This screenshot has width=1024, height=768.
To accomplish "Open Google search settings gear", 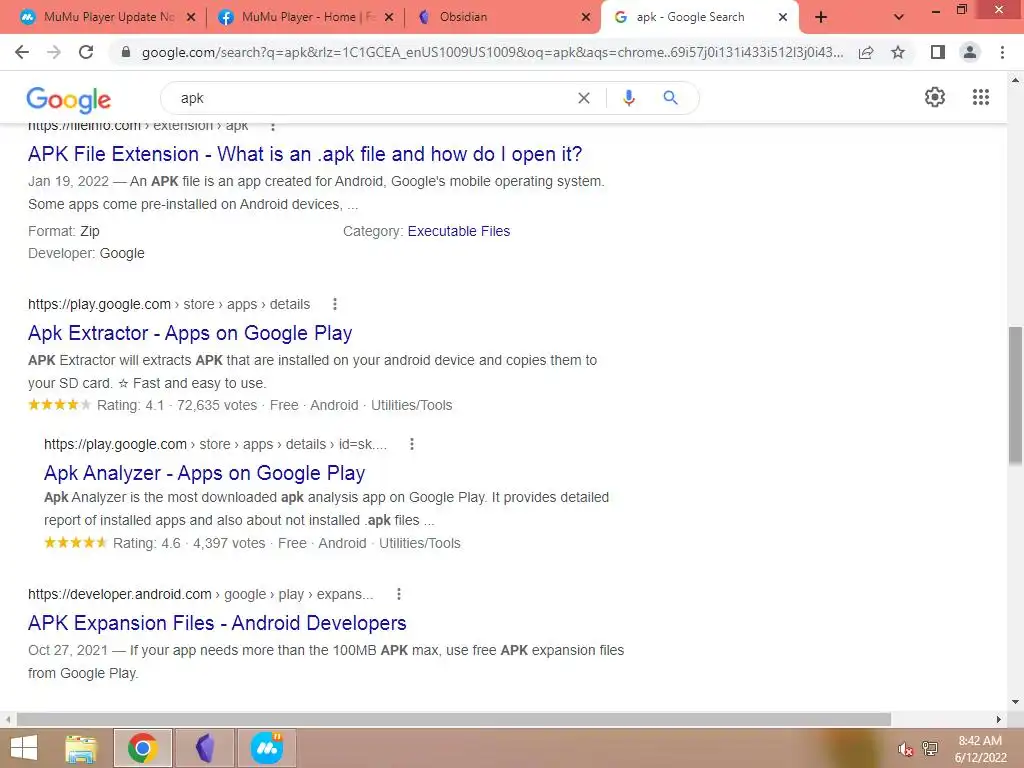I will click(935, 97).
